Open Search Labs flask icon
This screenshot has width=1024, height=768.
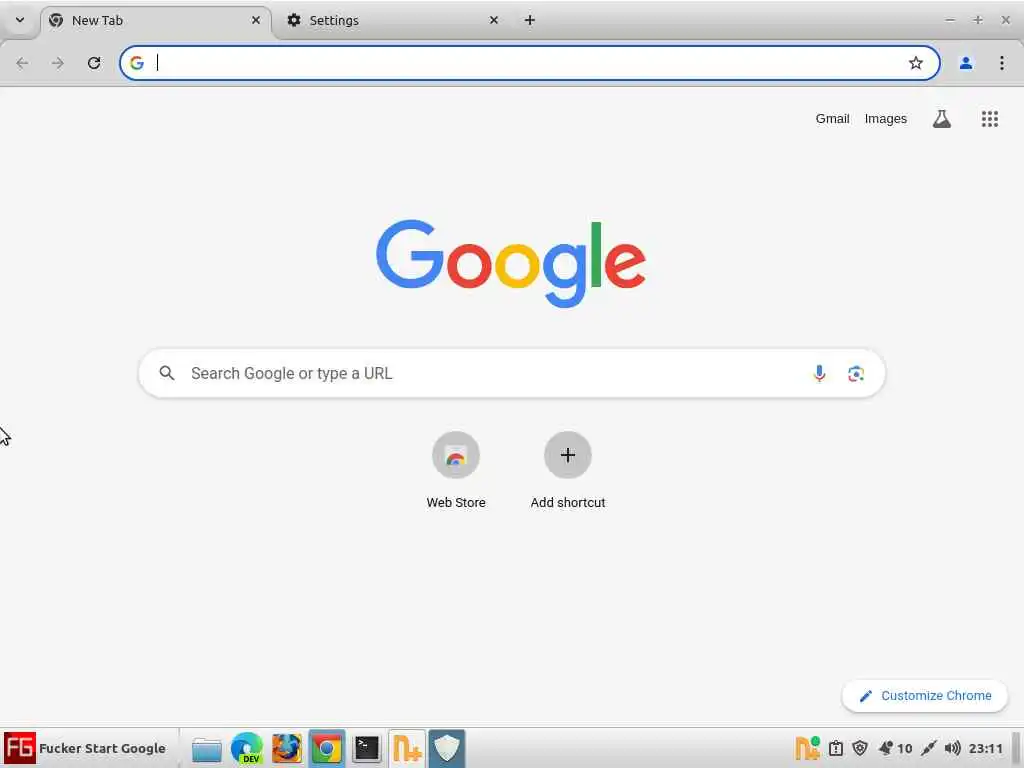click(942, 119)
